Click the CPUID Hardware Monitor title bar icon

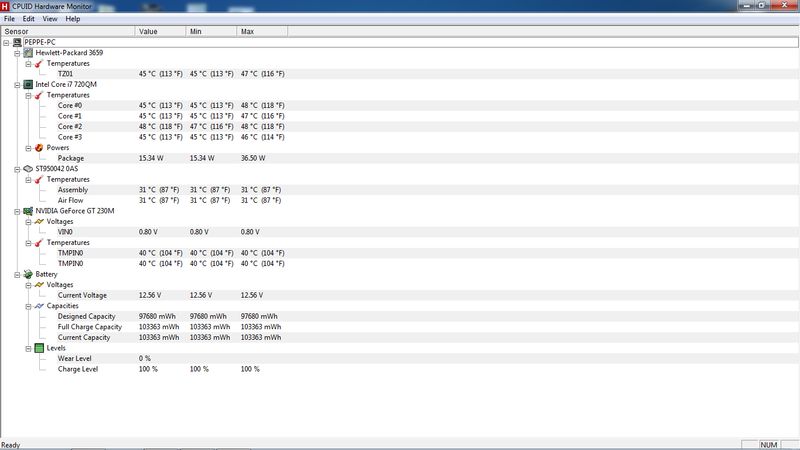[5, 6]
